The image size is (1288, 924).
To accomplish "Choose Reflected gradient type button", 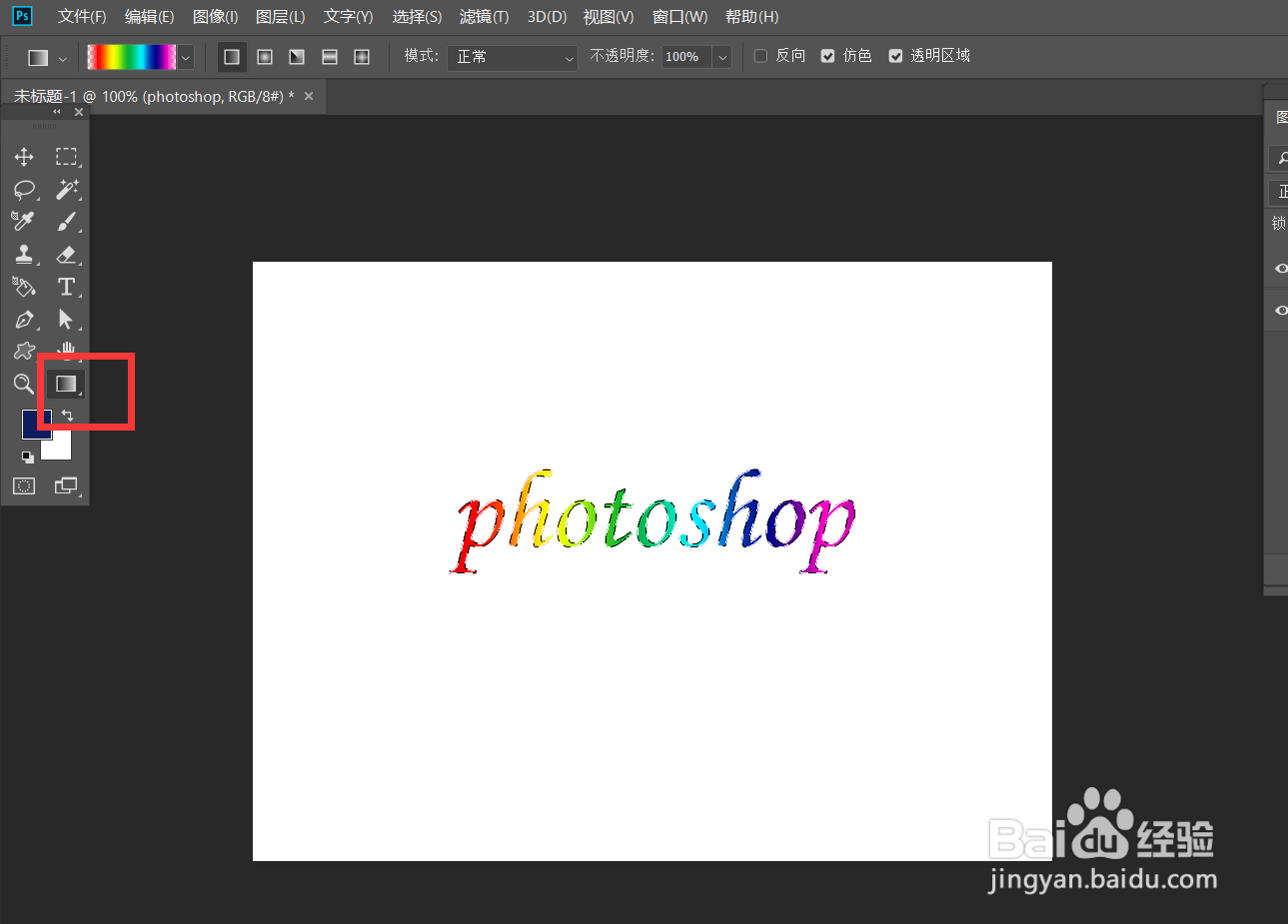I will coord(330,57).
